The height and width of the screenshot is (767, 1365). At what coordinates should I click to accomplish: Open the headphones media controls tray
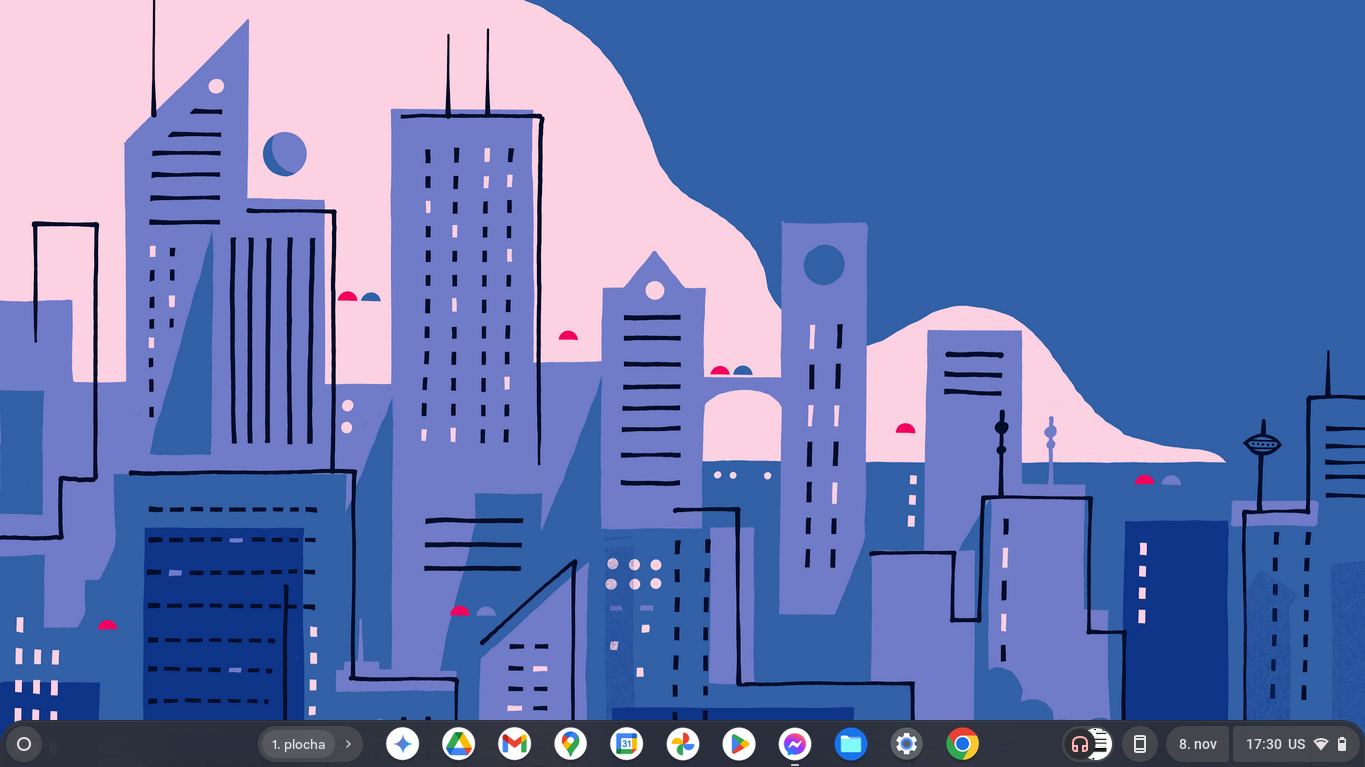[x=1088, y=744]
